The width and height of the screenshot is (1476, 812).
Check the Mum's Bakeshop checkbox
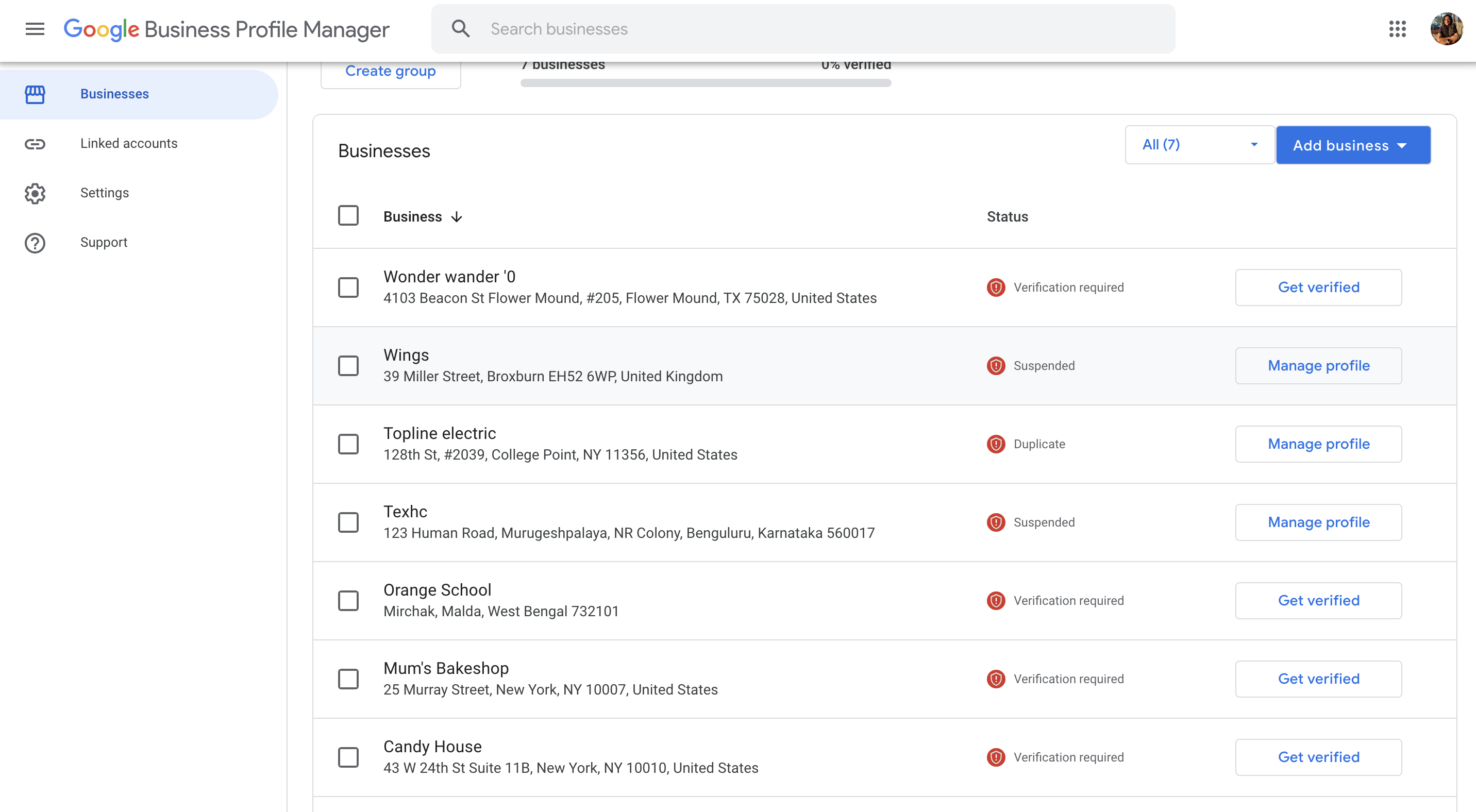(x=348, y=679)
